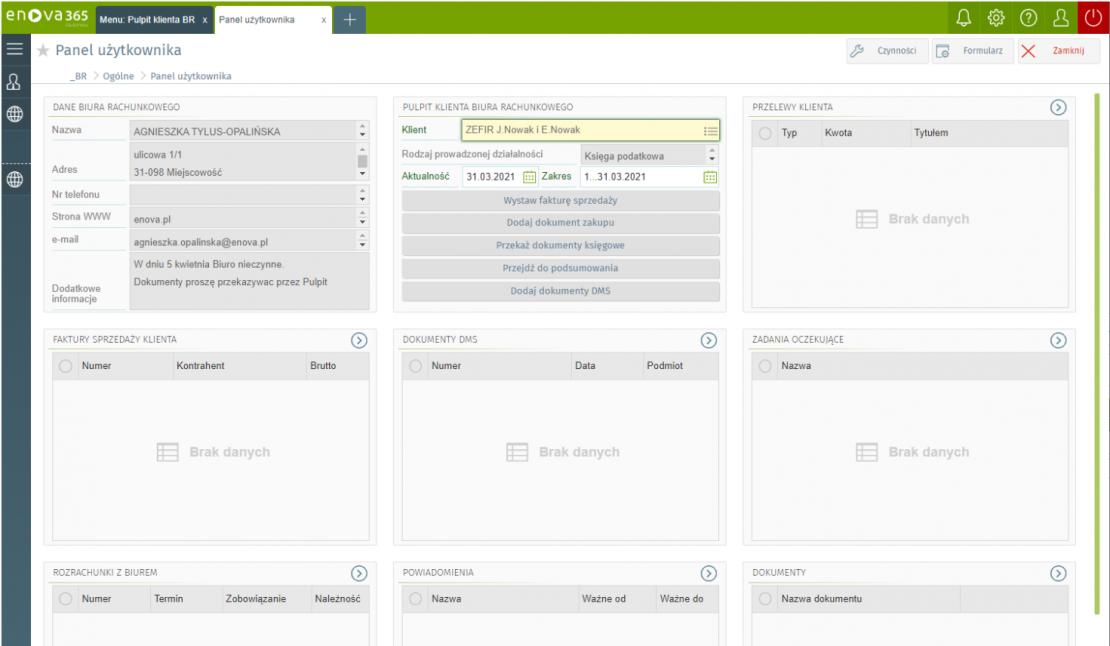Select all rows in Faktury sprzedaży klienta
This screenshot has height=646, width=1110.
(66, 366)
